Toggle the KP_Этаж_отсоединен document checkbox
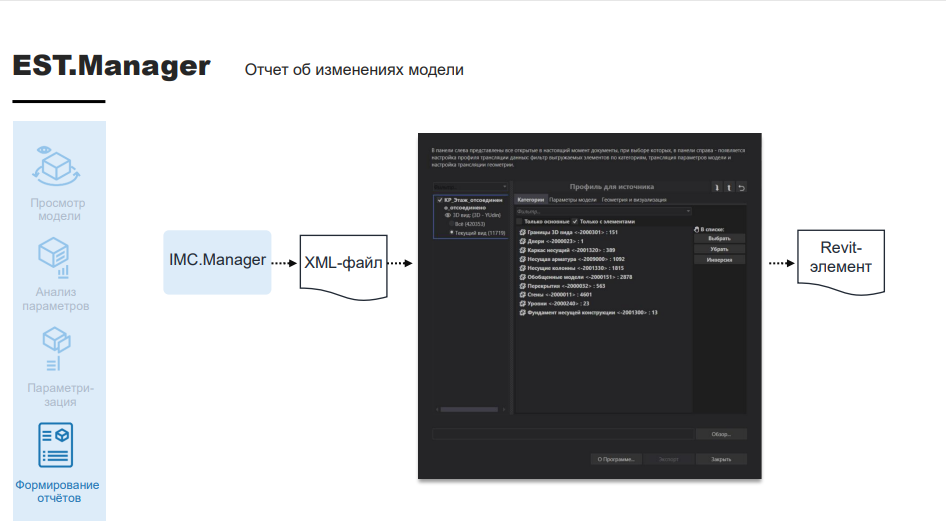Image resolution: width=946 pixels, height=528 pixels. (440, 200)
